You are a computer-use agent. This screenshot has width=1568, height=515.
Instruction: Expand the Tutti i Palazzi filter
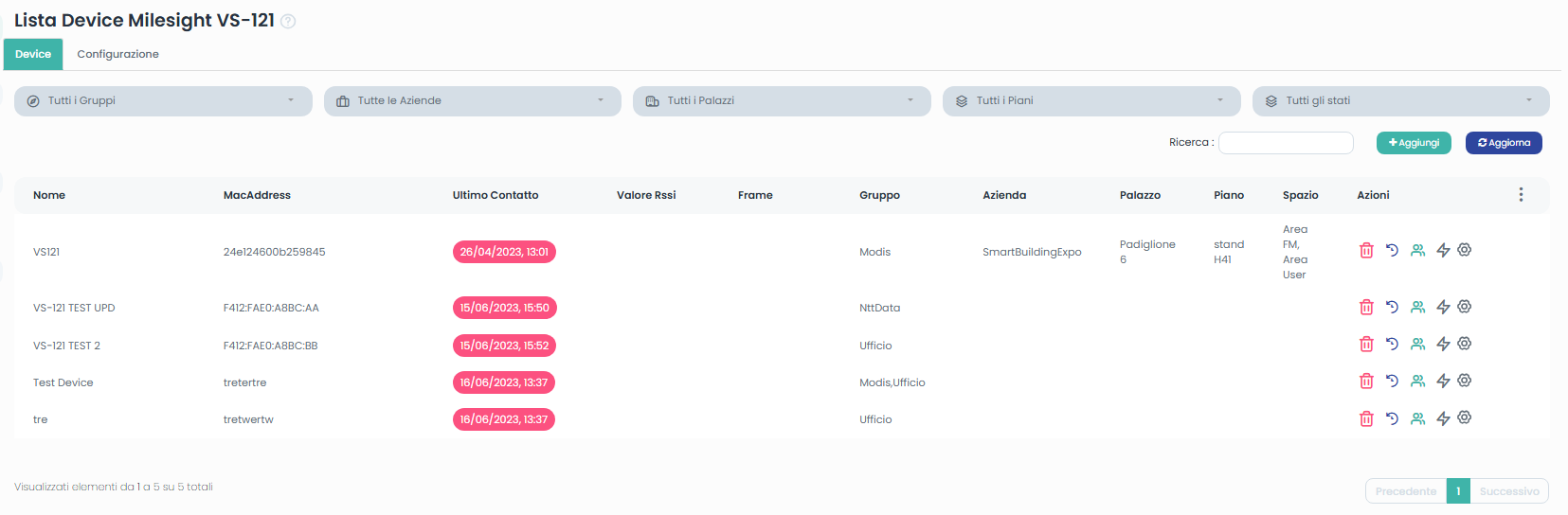782,101
